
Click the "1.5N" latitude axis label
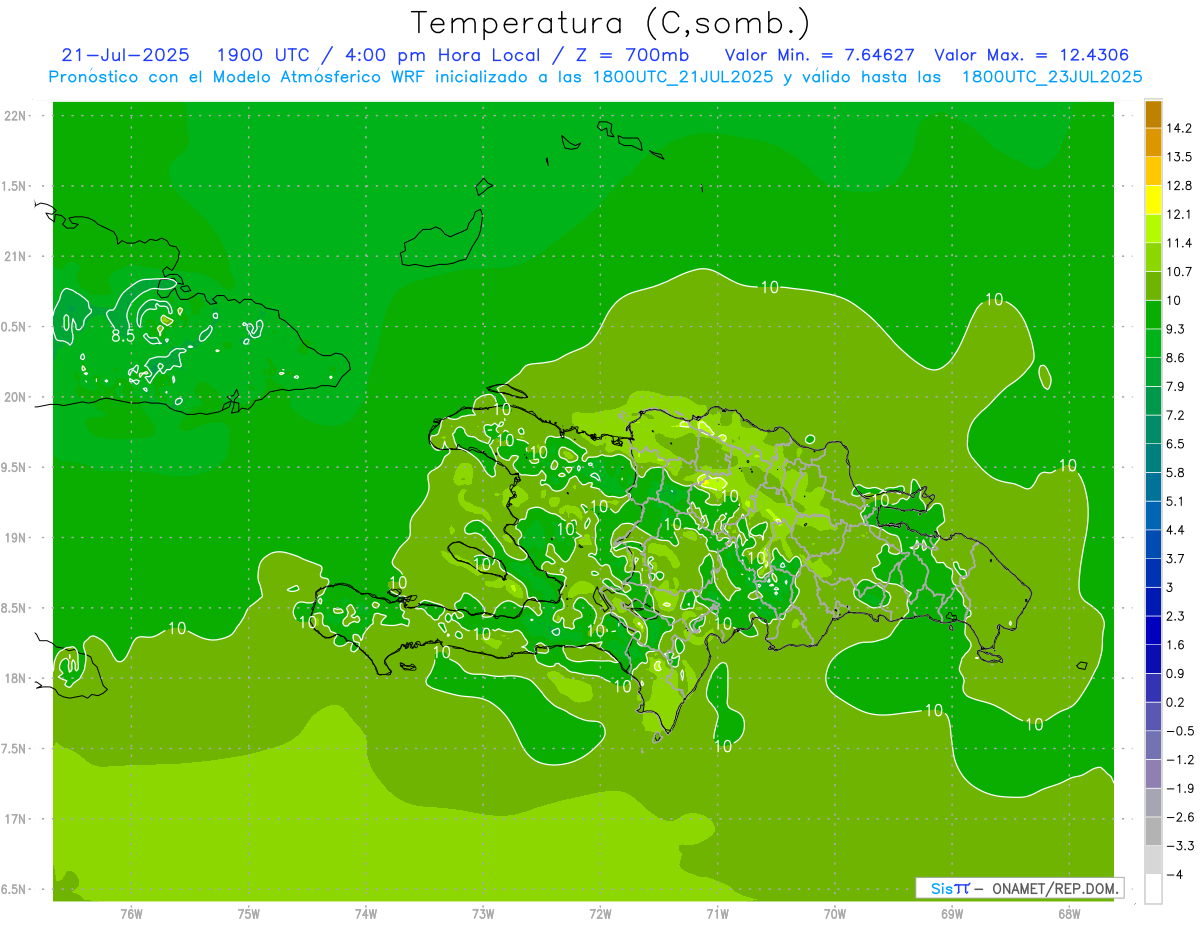(x=16, y=186)
